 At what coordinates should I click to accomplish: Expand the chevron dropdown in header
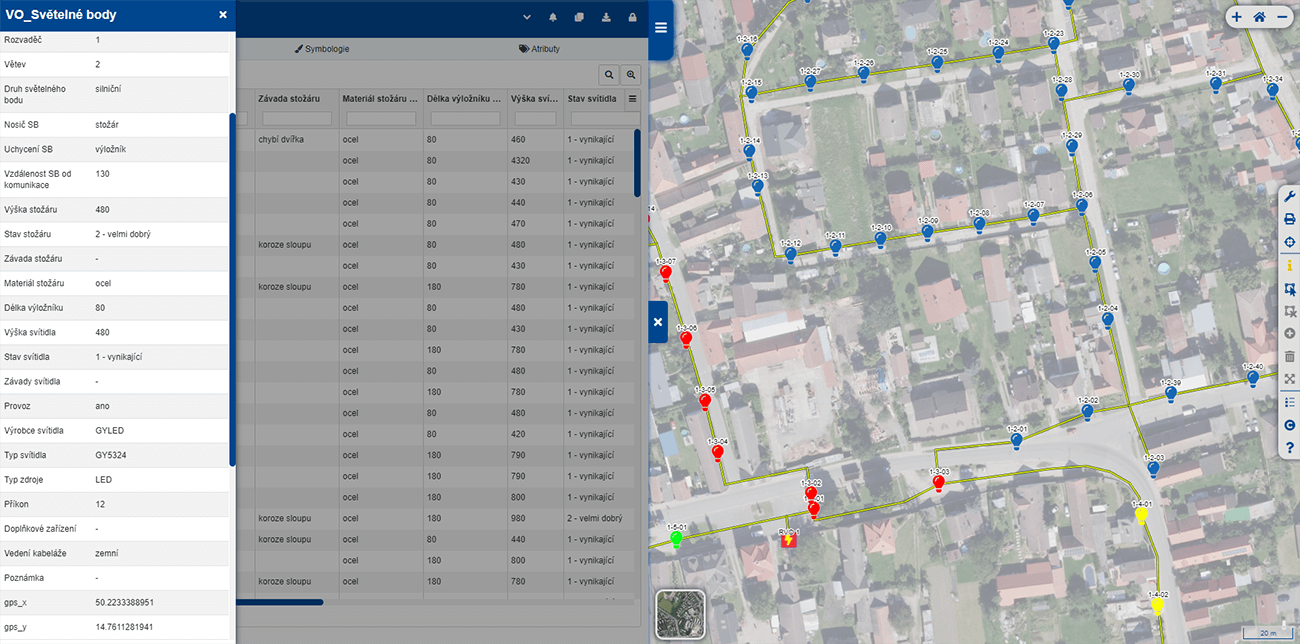point(527,18)
